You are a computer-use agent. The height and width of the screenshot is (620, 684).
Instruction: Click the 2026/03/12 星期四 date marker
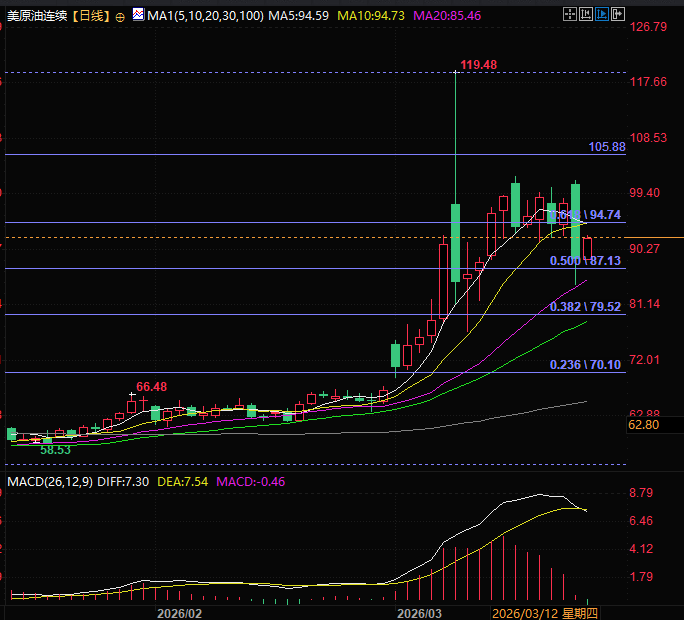pos(545,613)
